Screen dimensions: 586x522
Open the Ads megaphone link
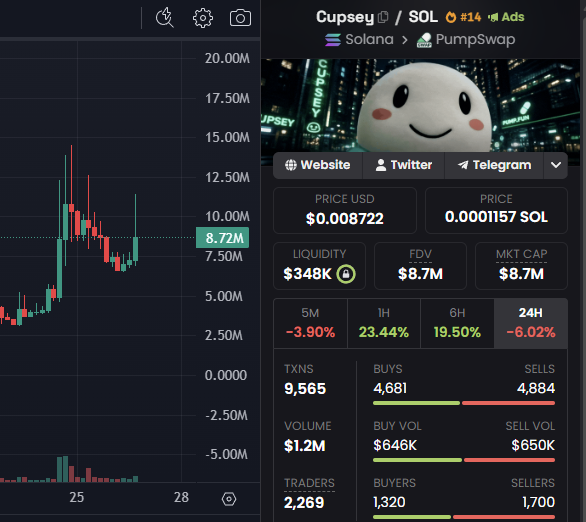coord(506,17)
